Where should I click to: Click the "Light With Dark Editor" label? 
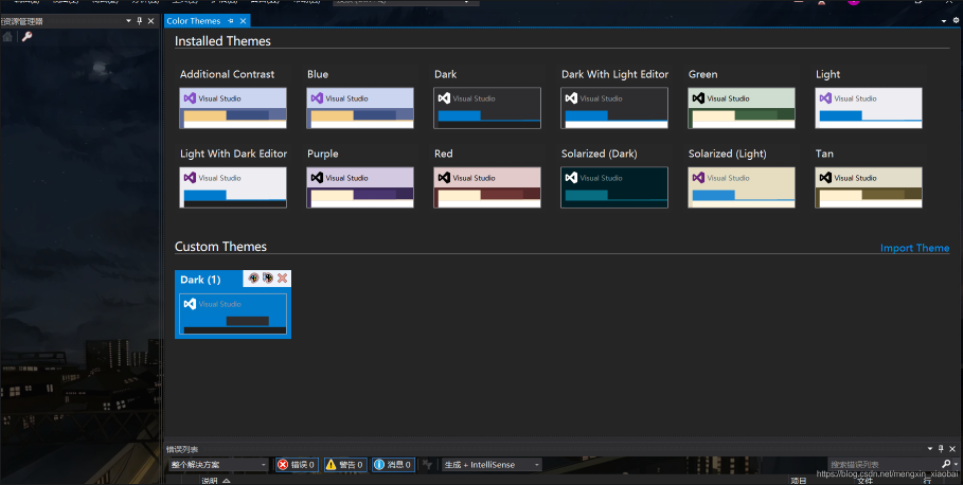(x=233, y=154)
